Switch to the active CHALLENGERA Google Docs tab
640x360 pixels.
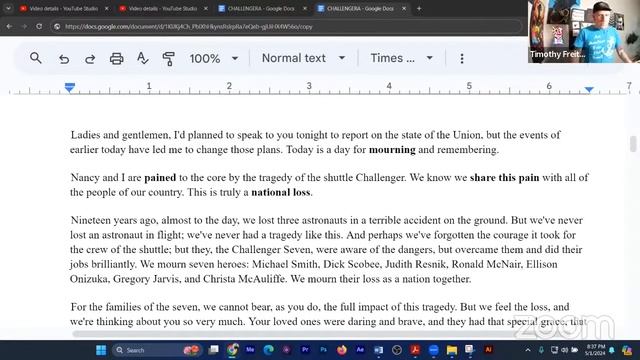click(361, 8)
